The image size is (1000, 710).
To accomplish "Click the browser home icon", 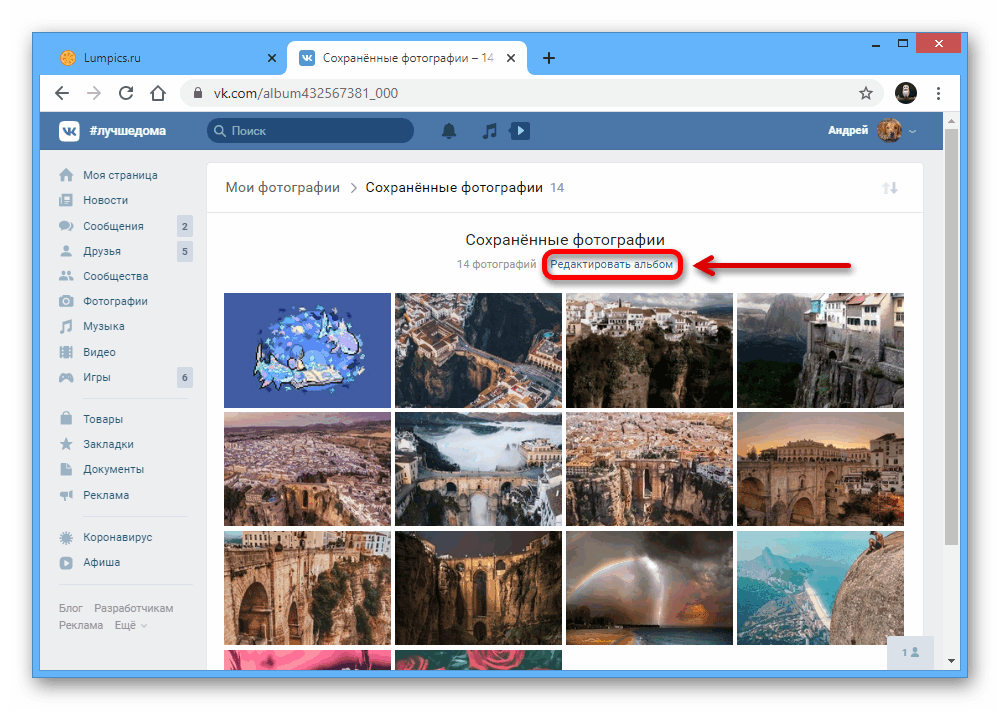I will (157, 93).
